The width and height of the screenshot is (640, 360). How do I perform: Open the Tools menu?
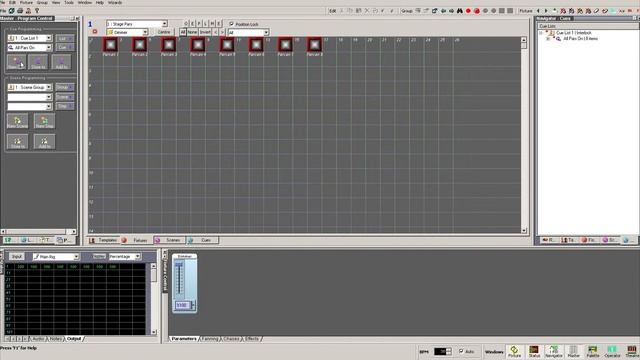69,2
